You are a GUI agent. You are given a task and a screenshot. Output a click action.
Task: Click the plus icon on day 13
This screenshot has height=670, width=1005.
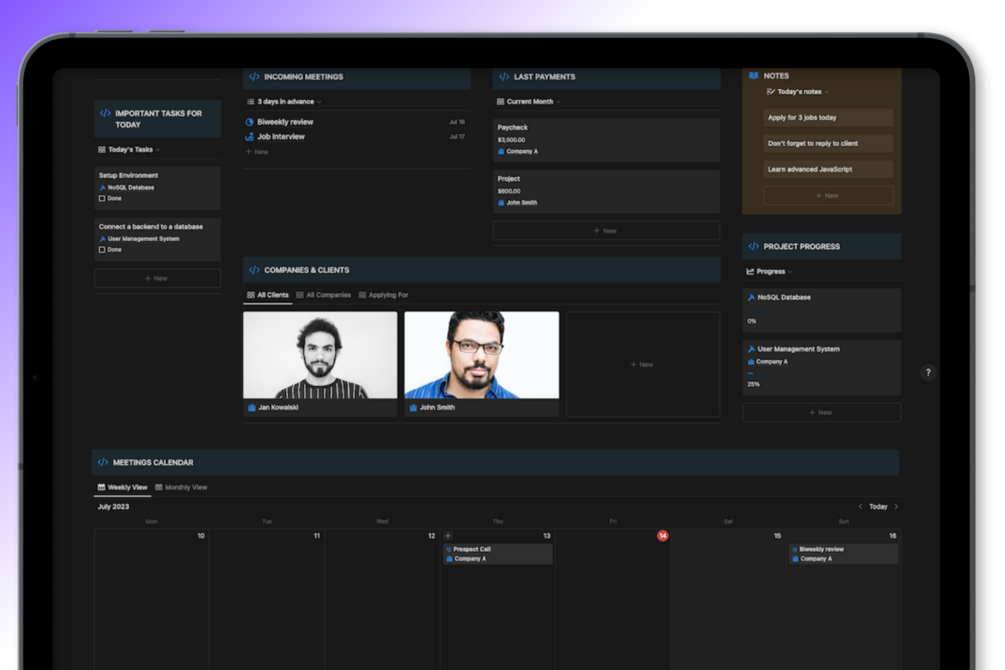click(x=448, y=535)
